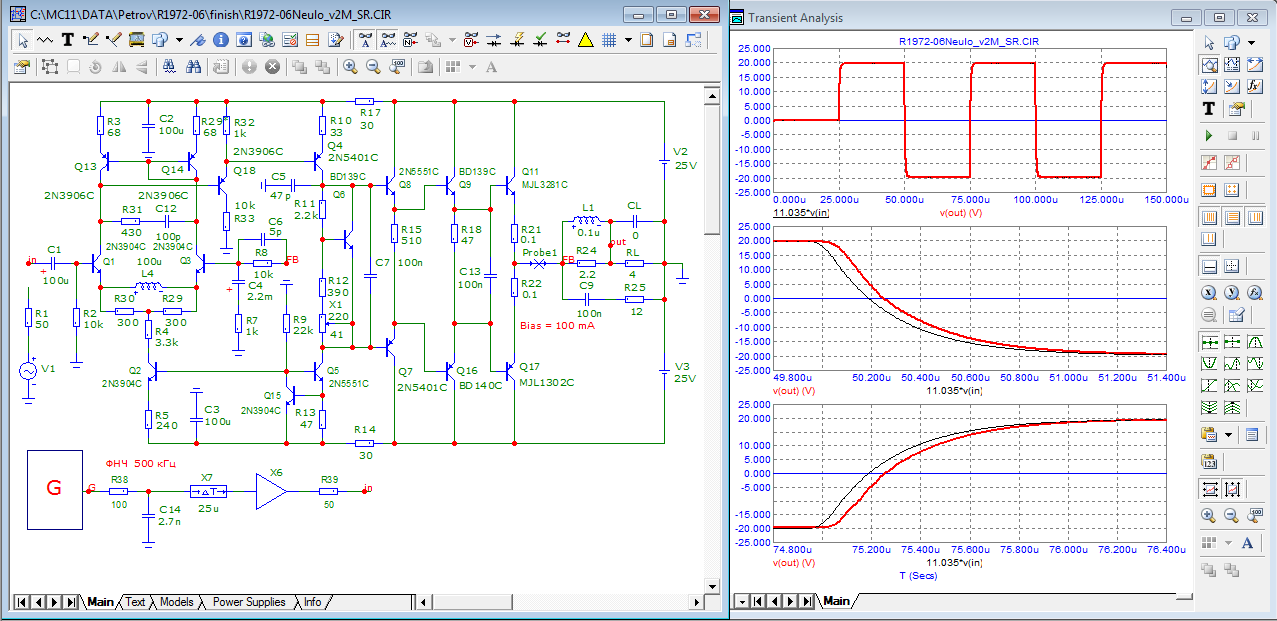Click zoom in magnifier in schematic toolbar

point(350,67)
